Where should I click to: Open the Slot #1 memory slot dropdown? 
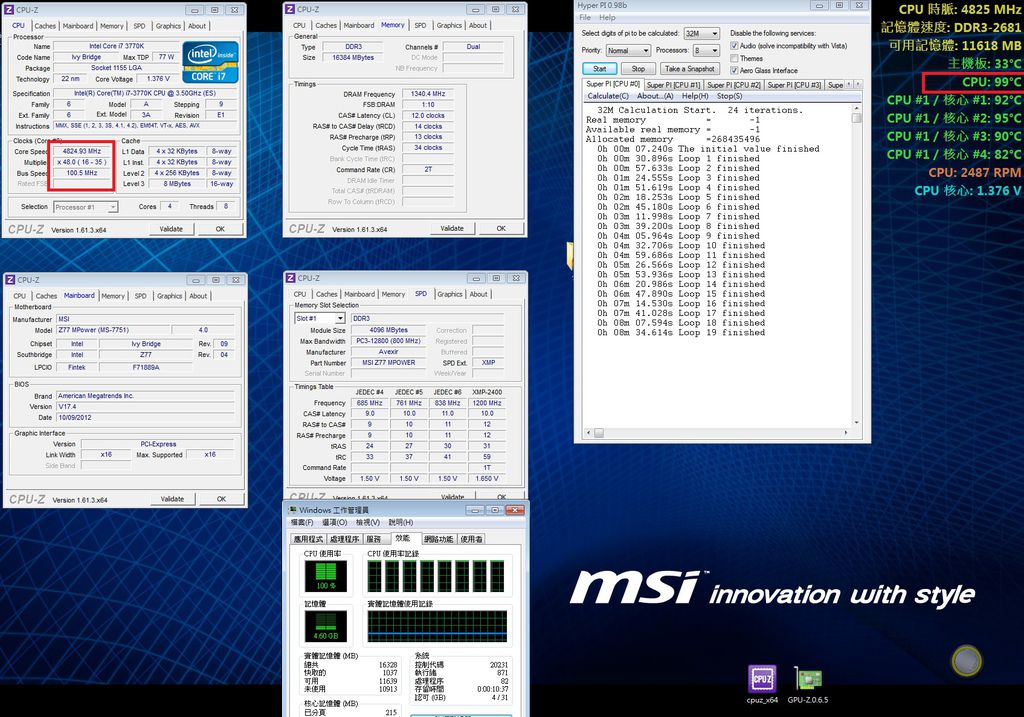click(320, 318)
